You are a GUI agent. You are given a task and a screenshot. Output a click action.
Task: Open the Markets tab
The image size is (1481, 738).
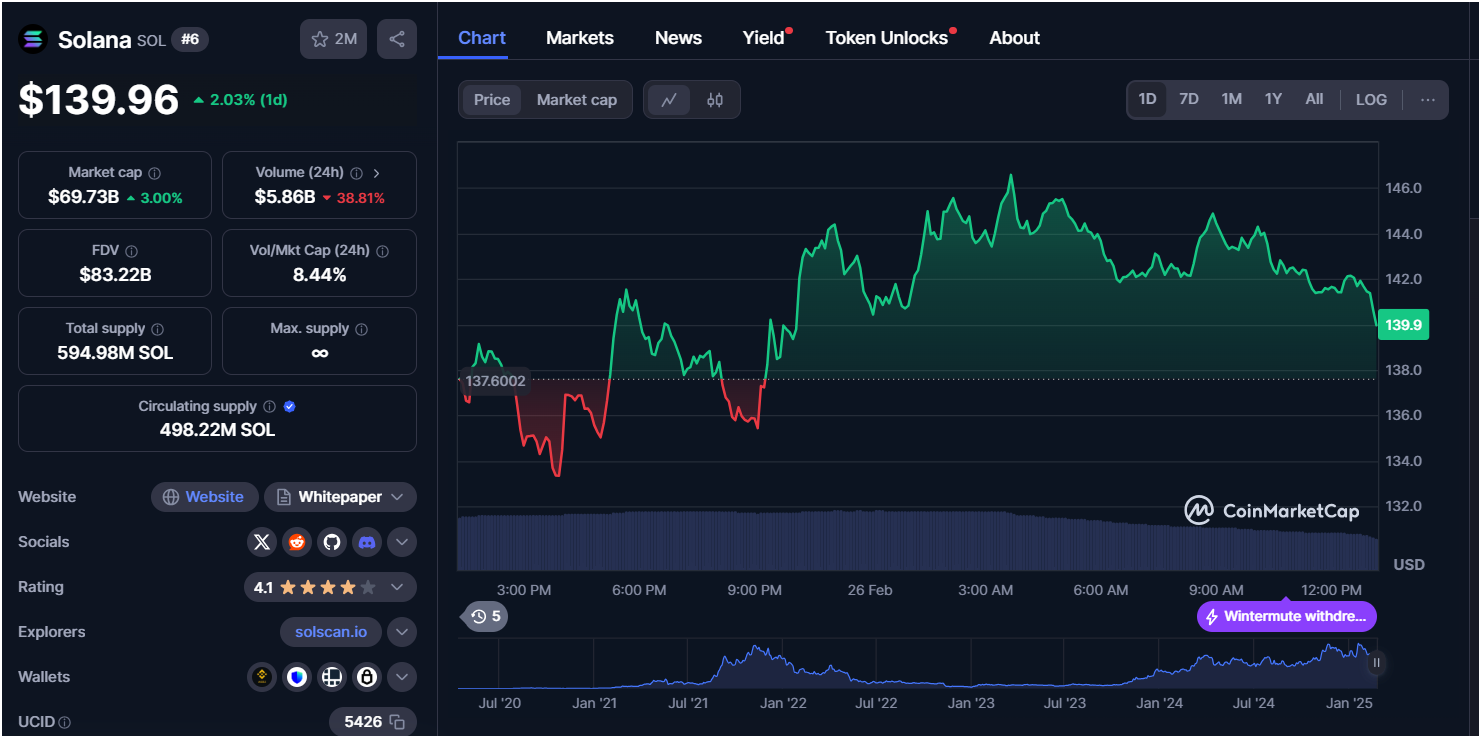580,38
